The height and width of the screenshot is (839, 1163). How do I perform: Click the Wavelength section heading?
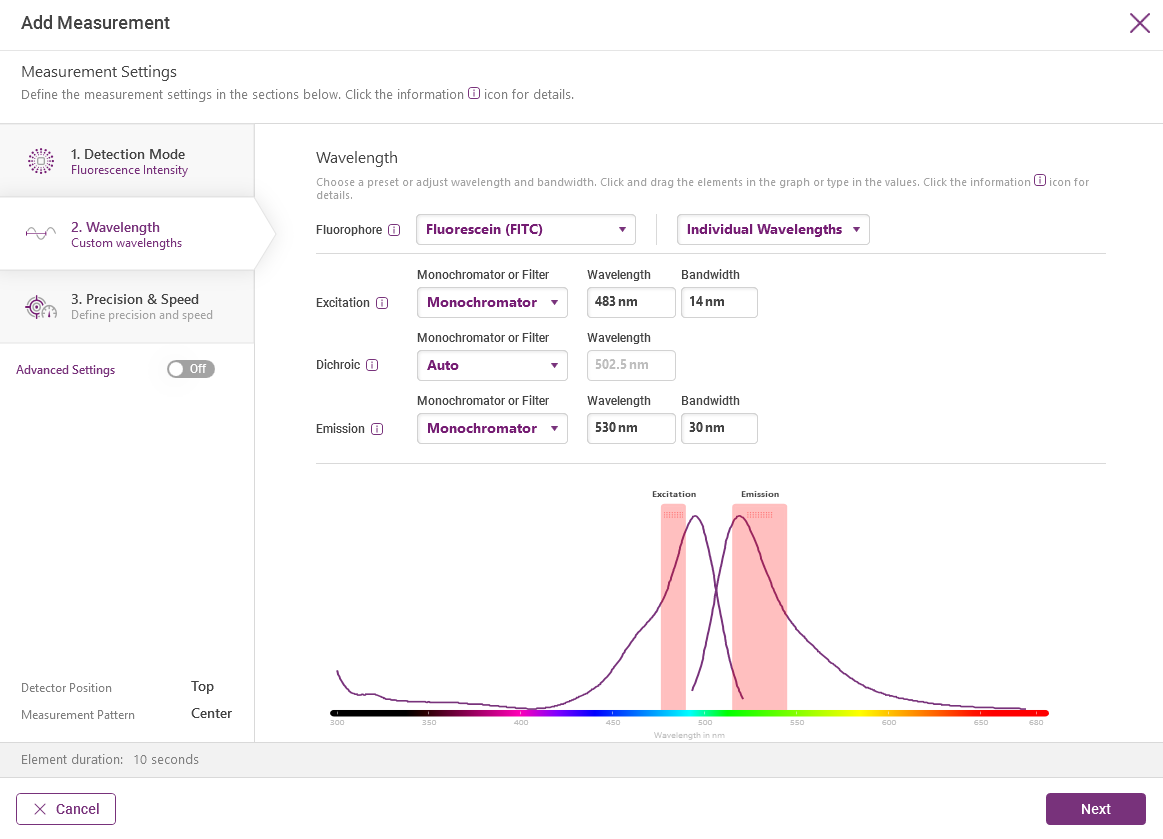(x=357, y=157)
